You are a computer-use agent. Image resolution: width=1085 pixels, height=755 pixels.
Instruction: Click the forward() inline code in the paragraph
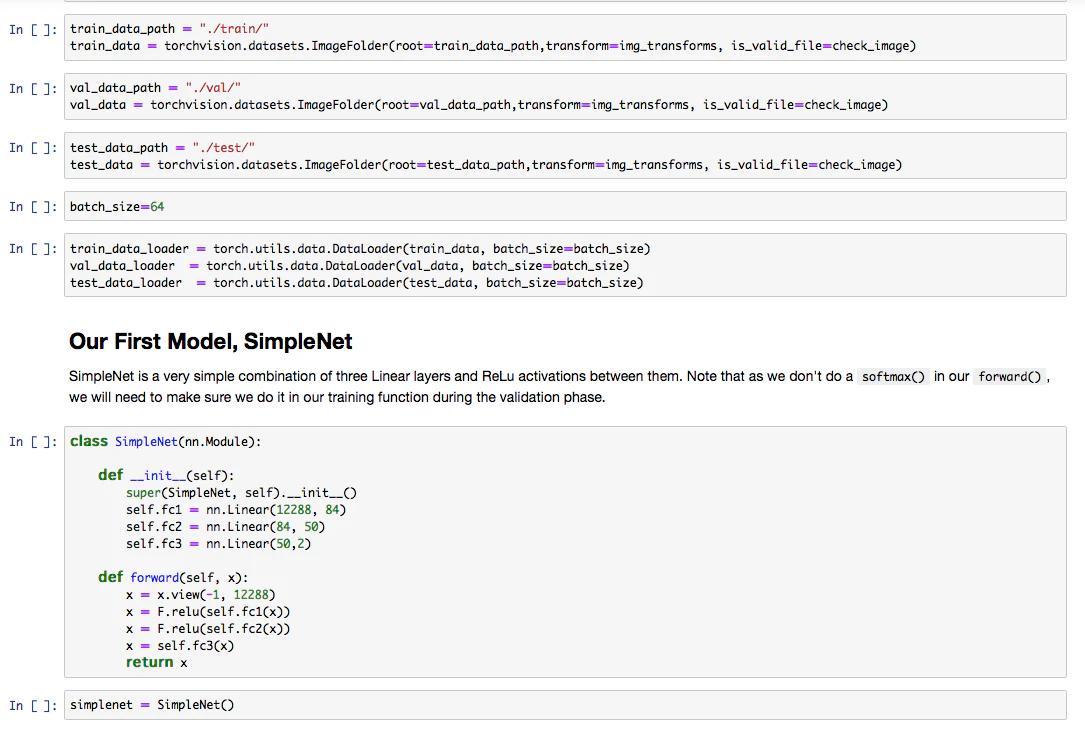[x=1010, y=376]
